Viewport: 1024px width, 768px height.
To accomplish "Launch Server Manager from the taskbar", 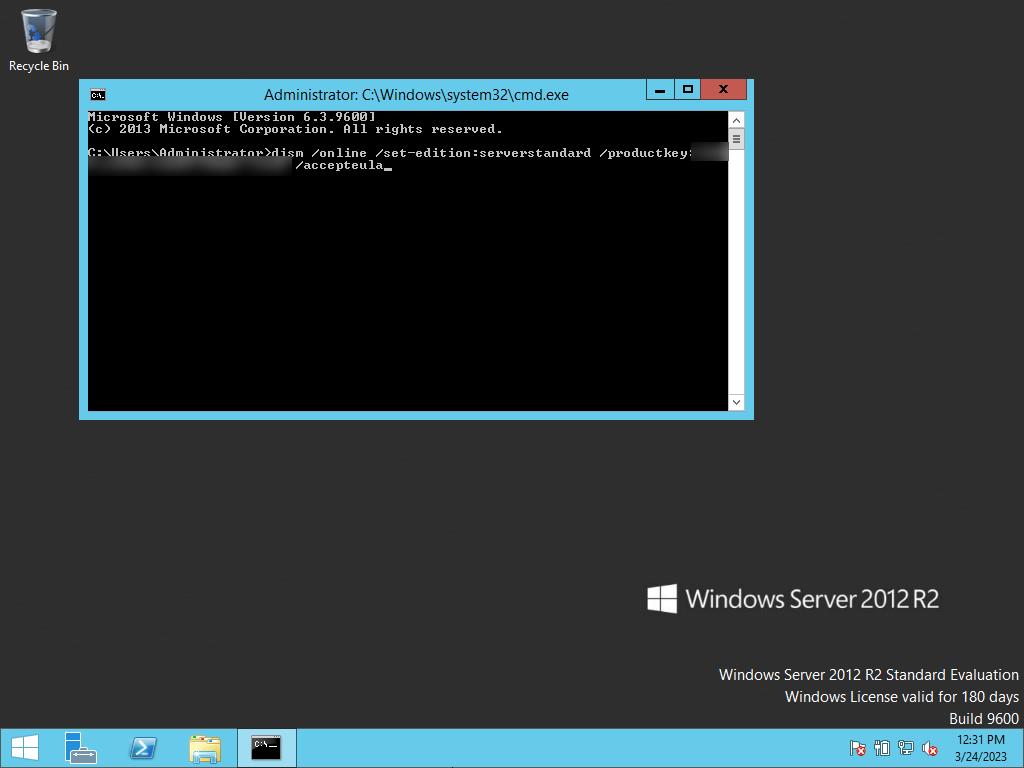I will (80, 748).
